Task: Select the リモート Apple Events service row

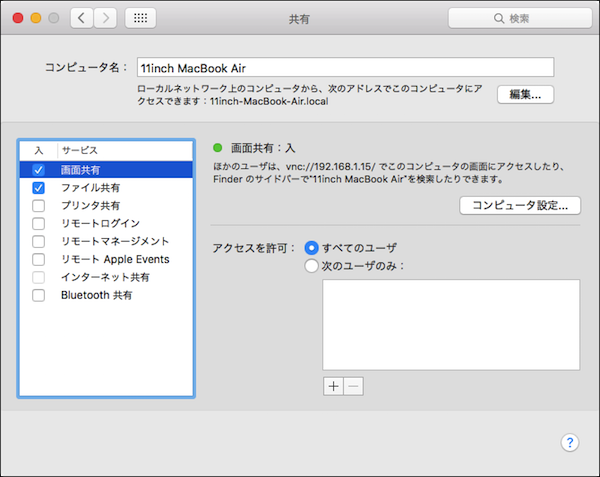Action: pyautogui.click(x=106, y=259)
